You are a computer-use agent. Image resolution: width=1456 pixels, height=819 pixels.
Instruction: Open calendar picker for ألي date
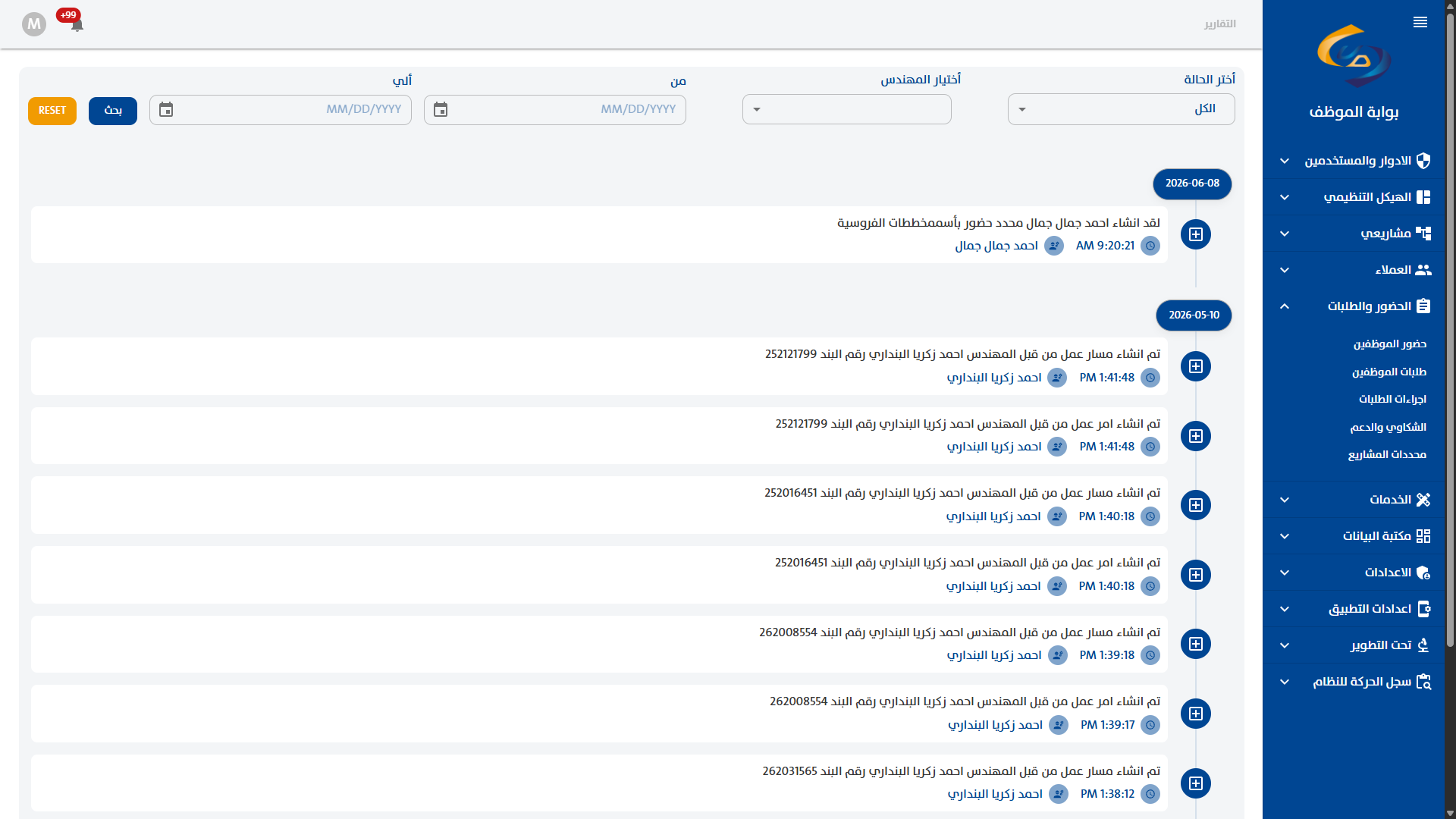166,110
